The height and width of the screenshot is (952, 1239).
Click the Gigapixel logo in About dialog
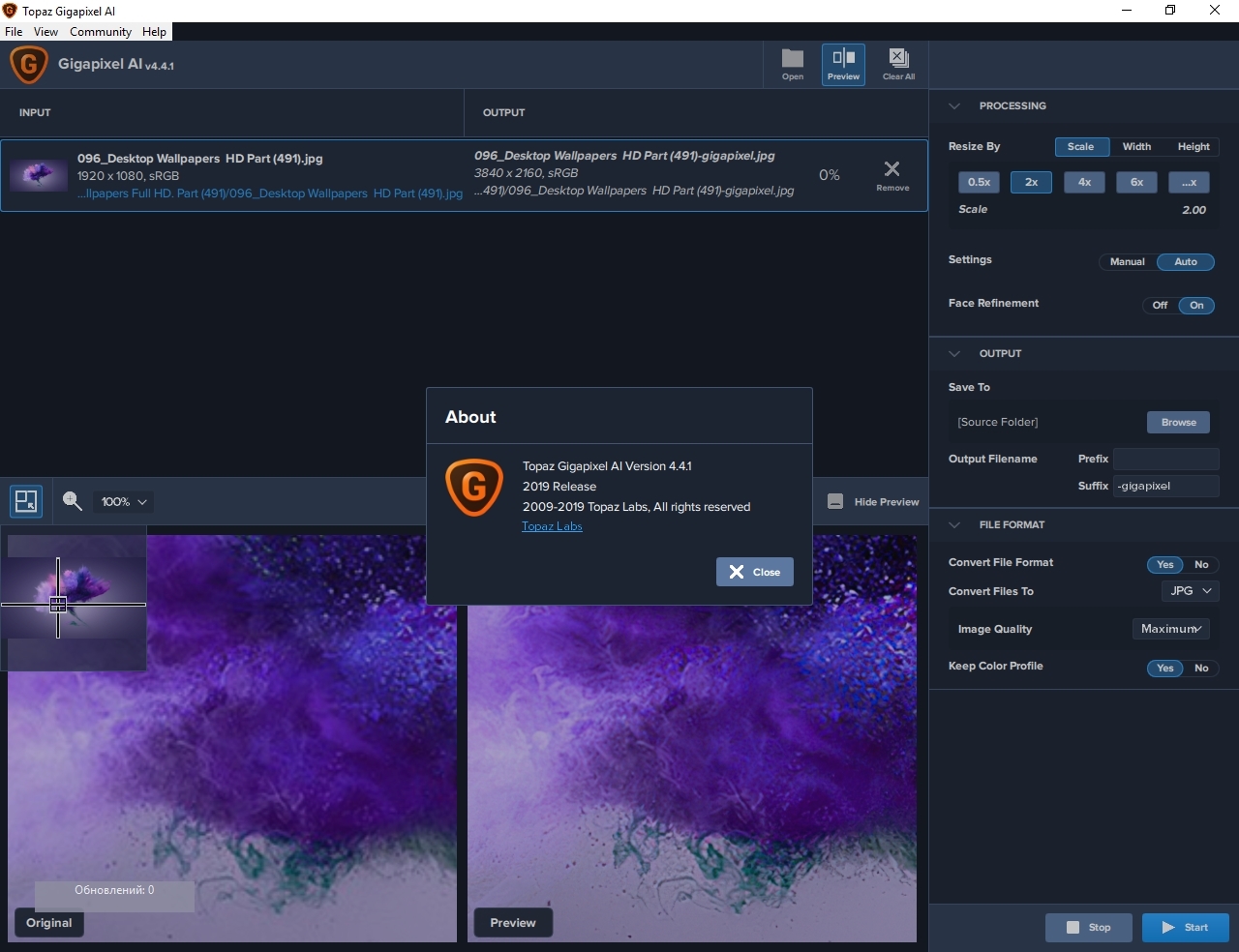(x=474, y=487)
